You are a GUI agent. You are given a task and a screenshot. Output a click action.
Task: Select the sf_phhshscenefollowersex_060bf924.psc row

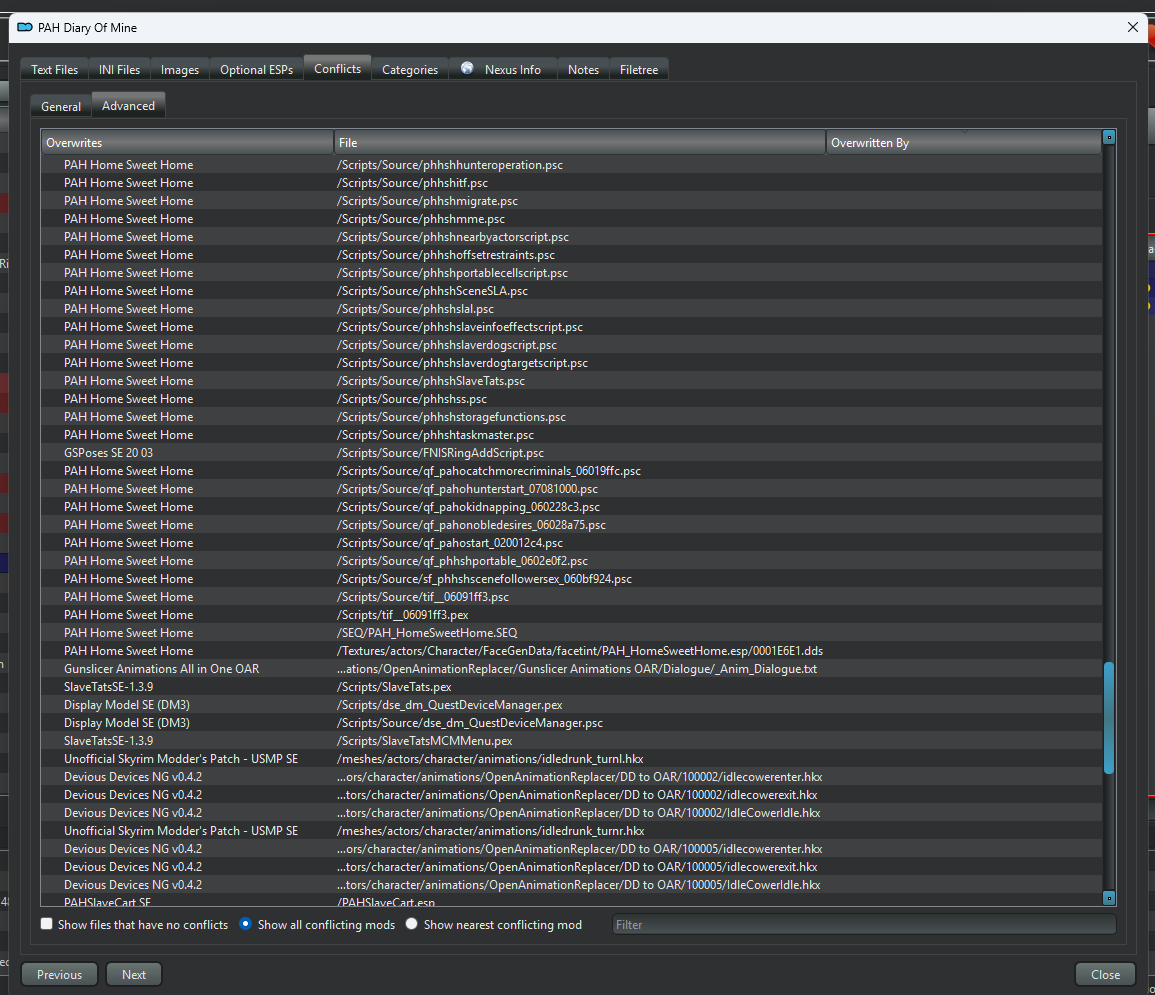click(x=572, y=579)
